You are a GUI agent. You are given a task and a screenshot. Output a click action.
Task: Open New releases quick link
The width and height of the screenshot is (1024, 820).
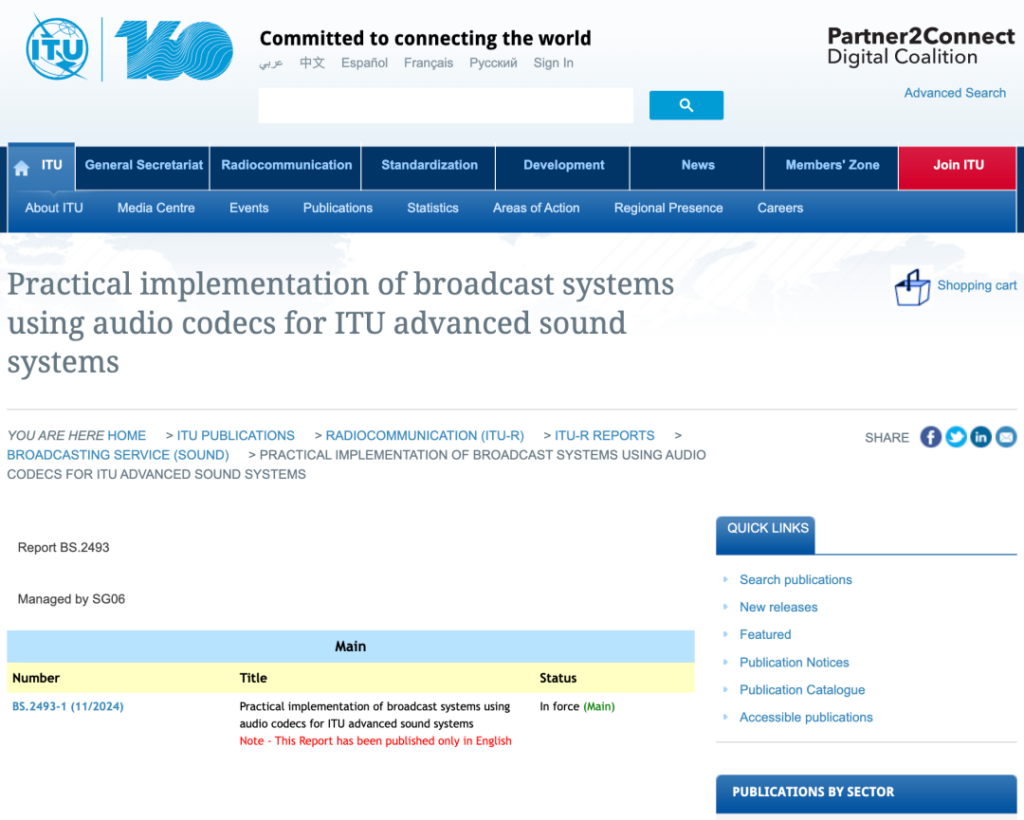(778, 607)
